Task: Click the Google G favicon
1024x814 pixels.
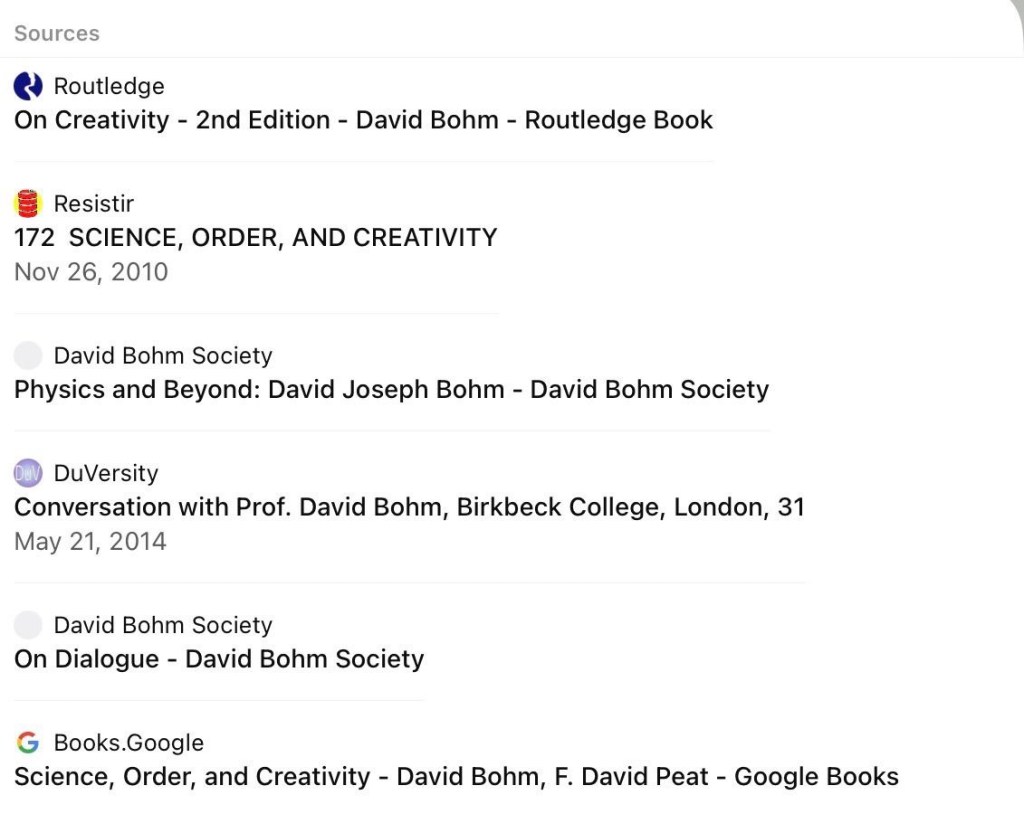Action: pyautogui.click(x=28, y=743)
